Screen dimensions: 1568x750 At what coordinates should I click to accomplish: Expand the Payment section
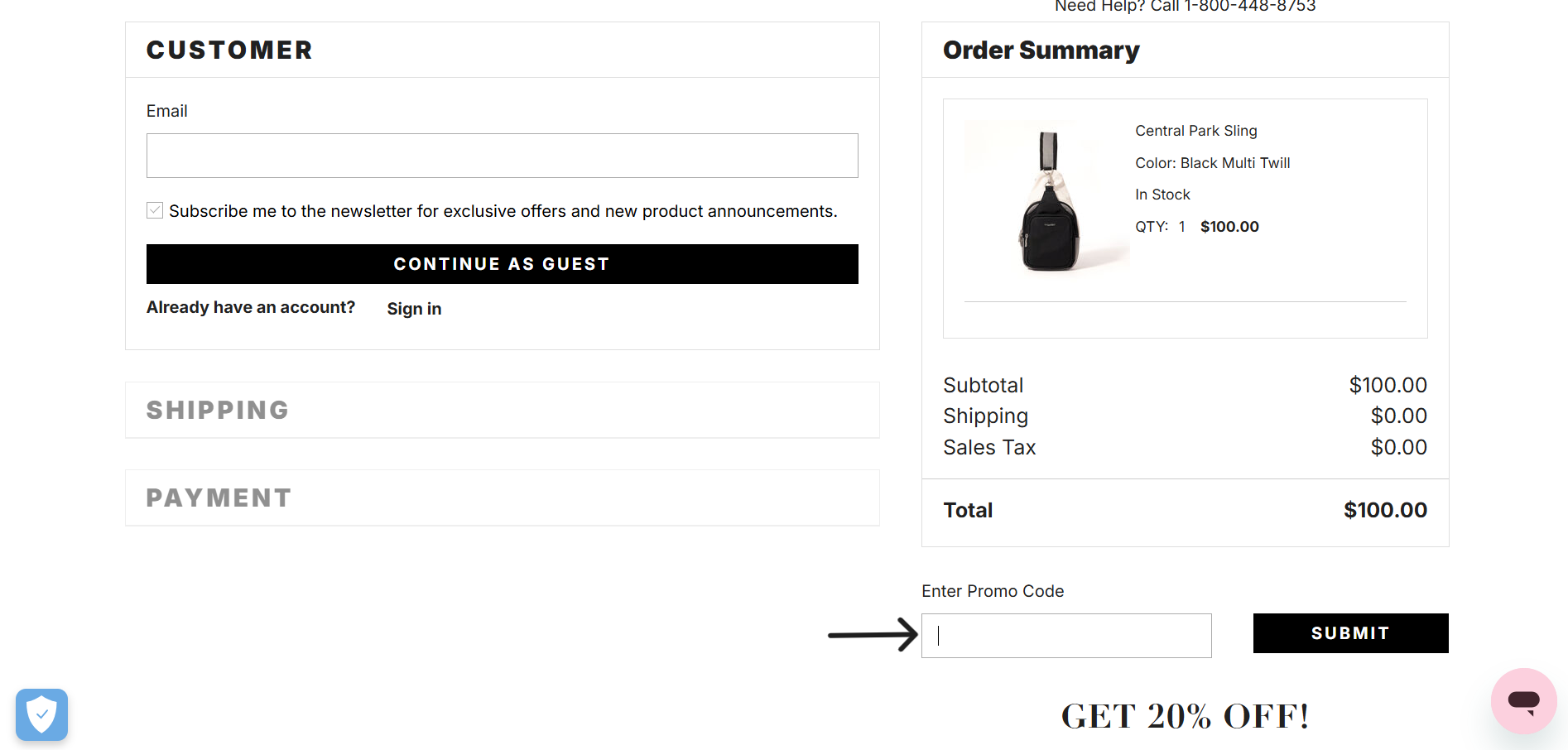tap(219, 498)
